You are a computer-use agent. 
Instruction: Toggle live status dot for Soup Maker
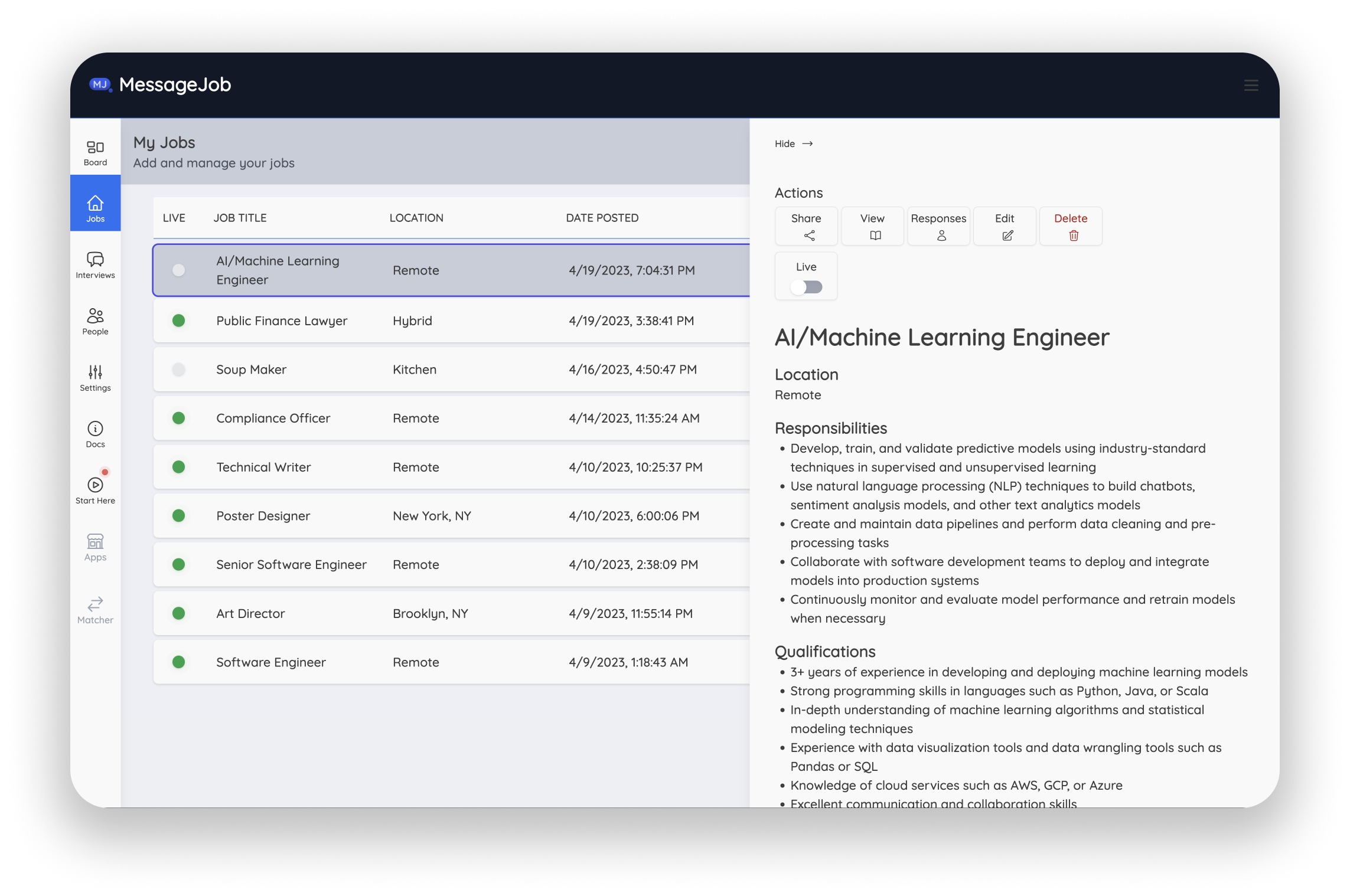point(178,369)
